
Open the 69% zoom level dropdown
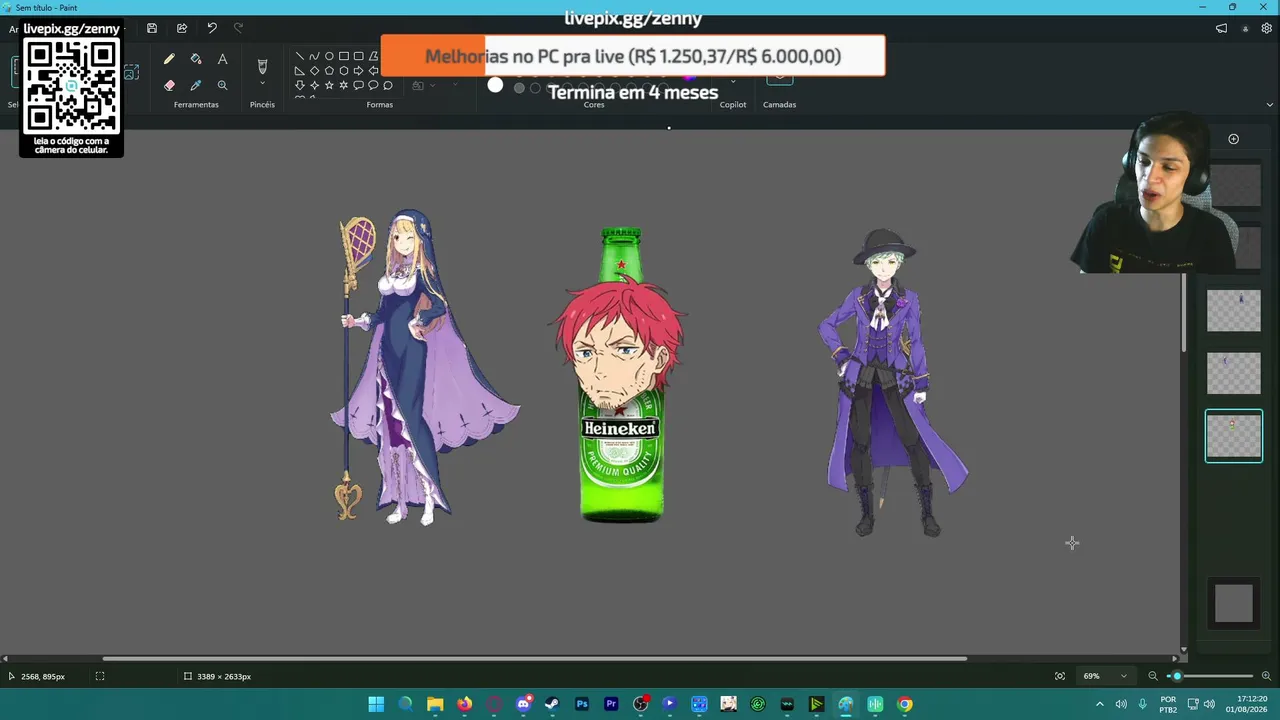1104,676
